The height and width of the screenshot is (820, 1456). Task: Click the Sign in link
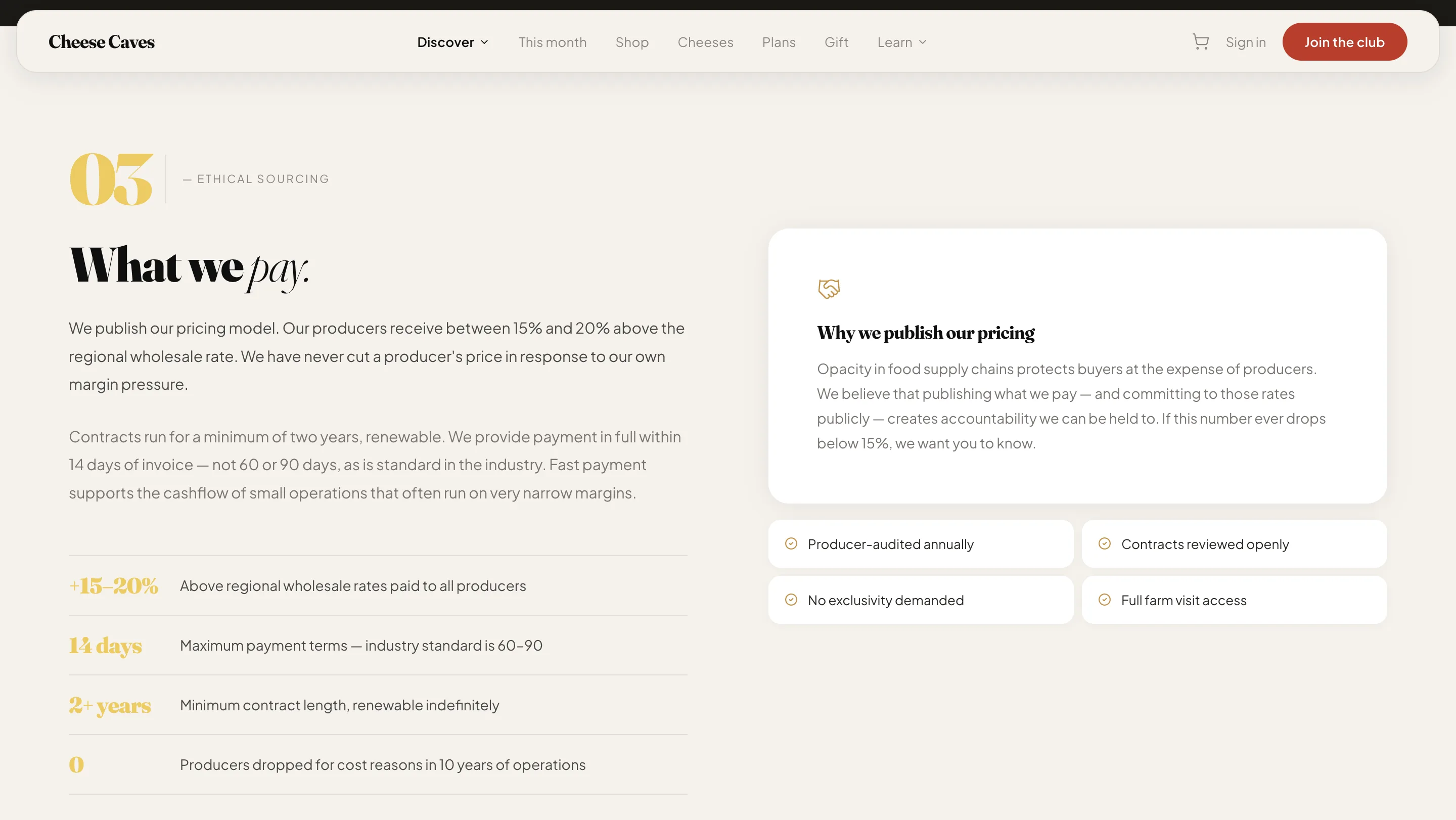[1245, 42]
